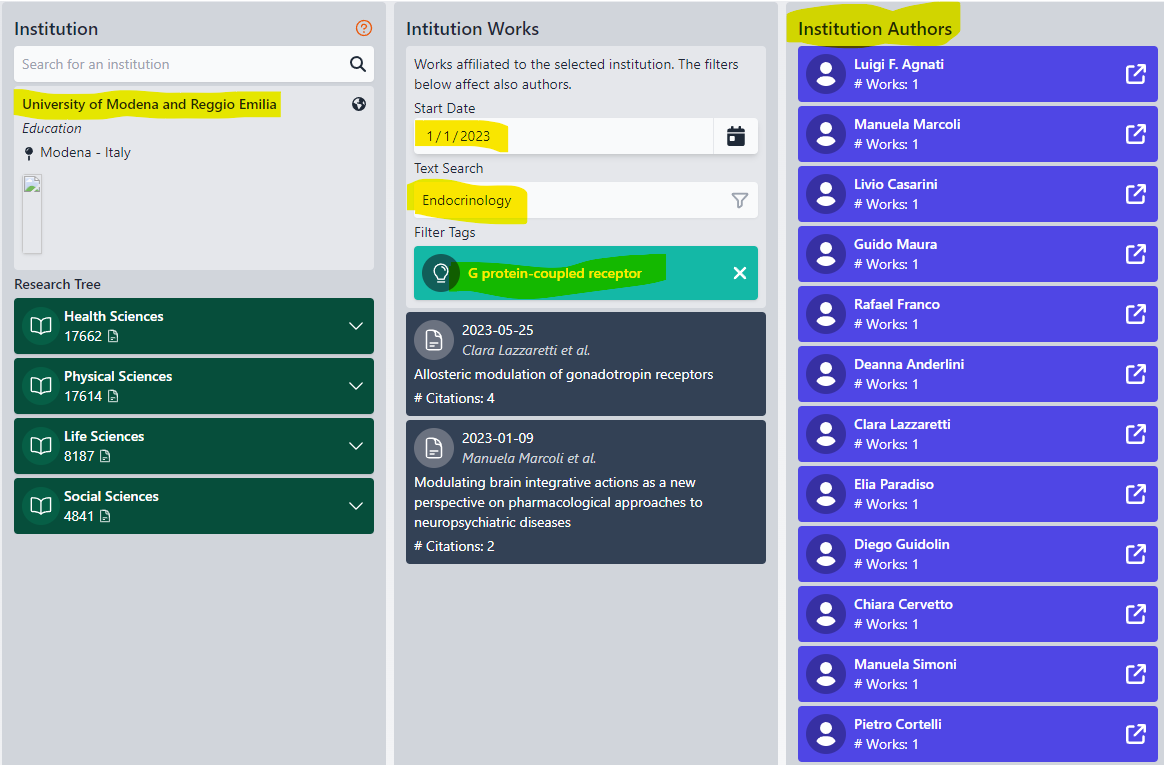Click document icon of 2023-01-09 work
This screenshot has height=765, width=1164.
(434, 448)
